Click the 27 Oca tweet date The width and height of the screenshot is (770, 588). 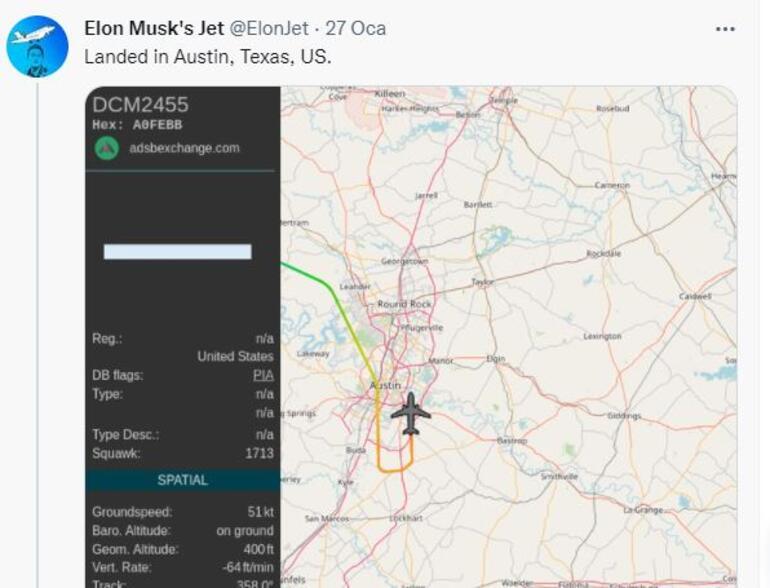point(355,28)
